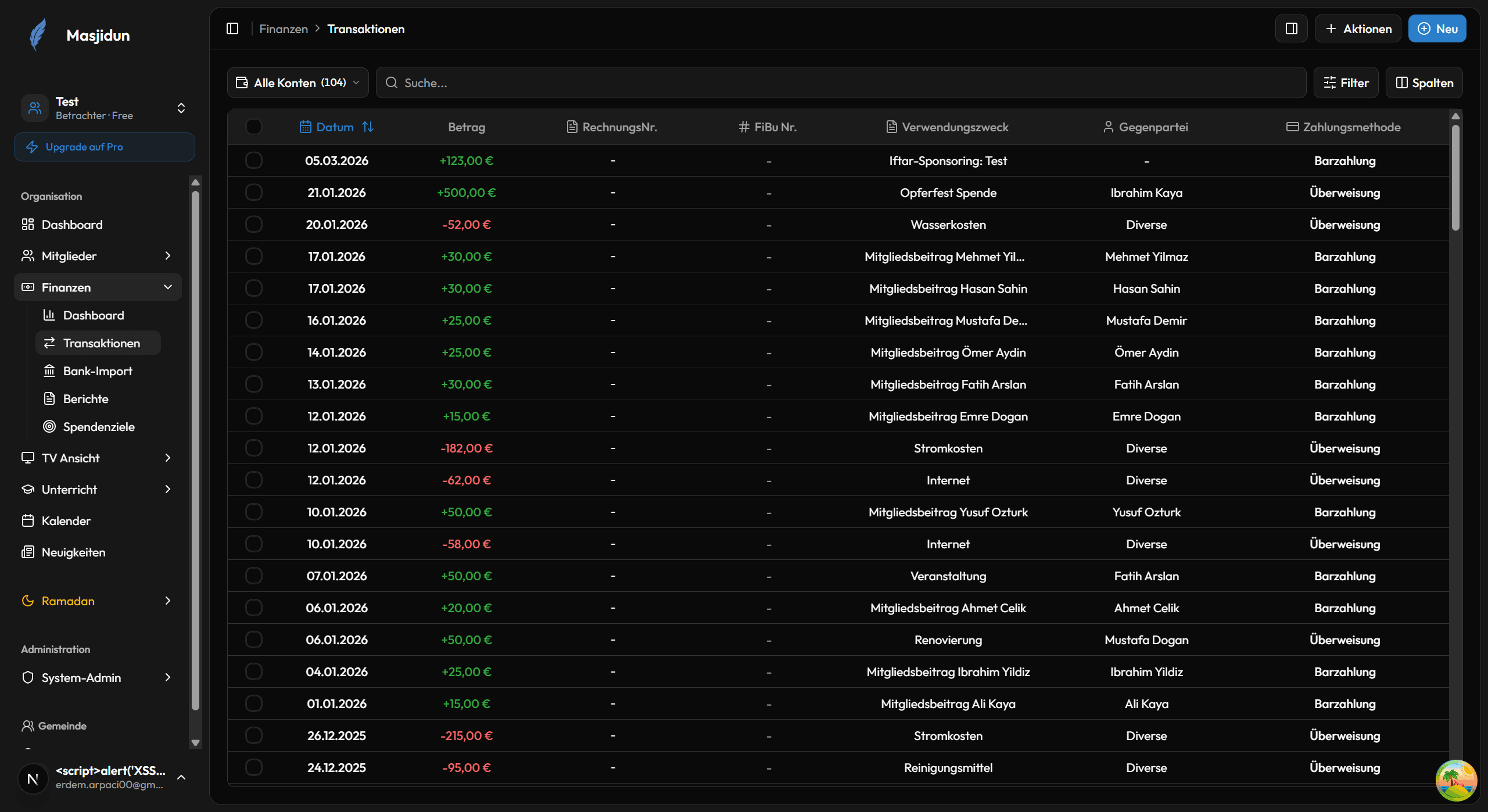Viewport: 1488px width, 812px height.
Task: Select the Opferfest Spende transaction checkbox
Action: pyautogui.click(x=254, y=192)
